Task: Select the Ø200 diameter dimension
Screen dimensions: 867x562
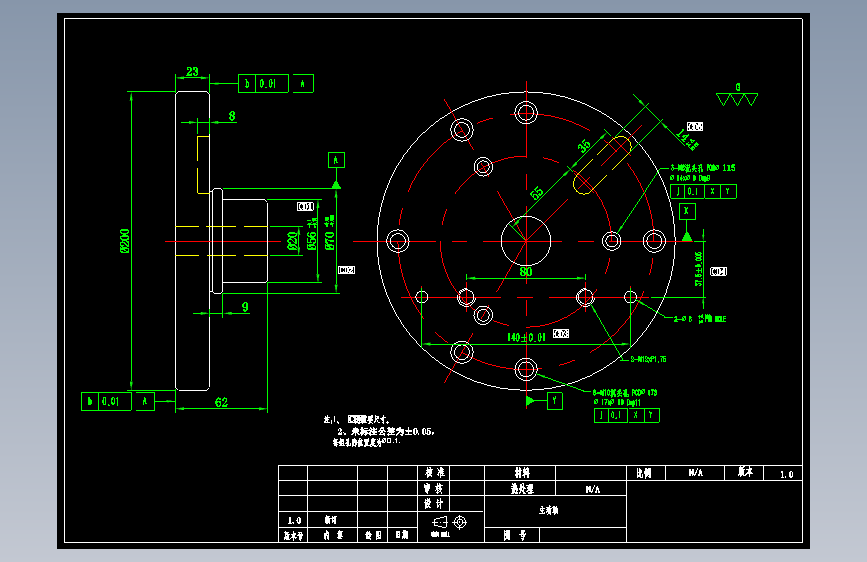Action: (x=125, y=241)
